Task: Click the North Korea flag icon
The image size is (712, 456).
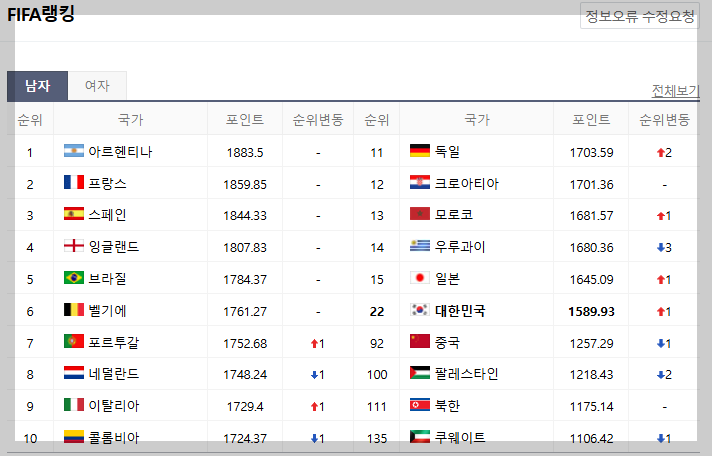Action: coord(420,405)
